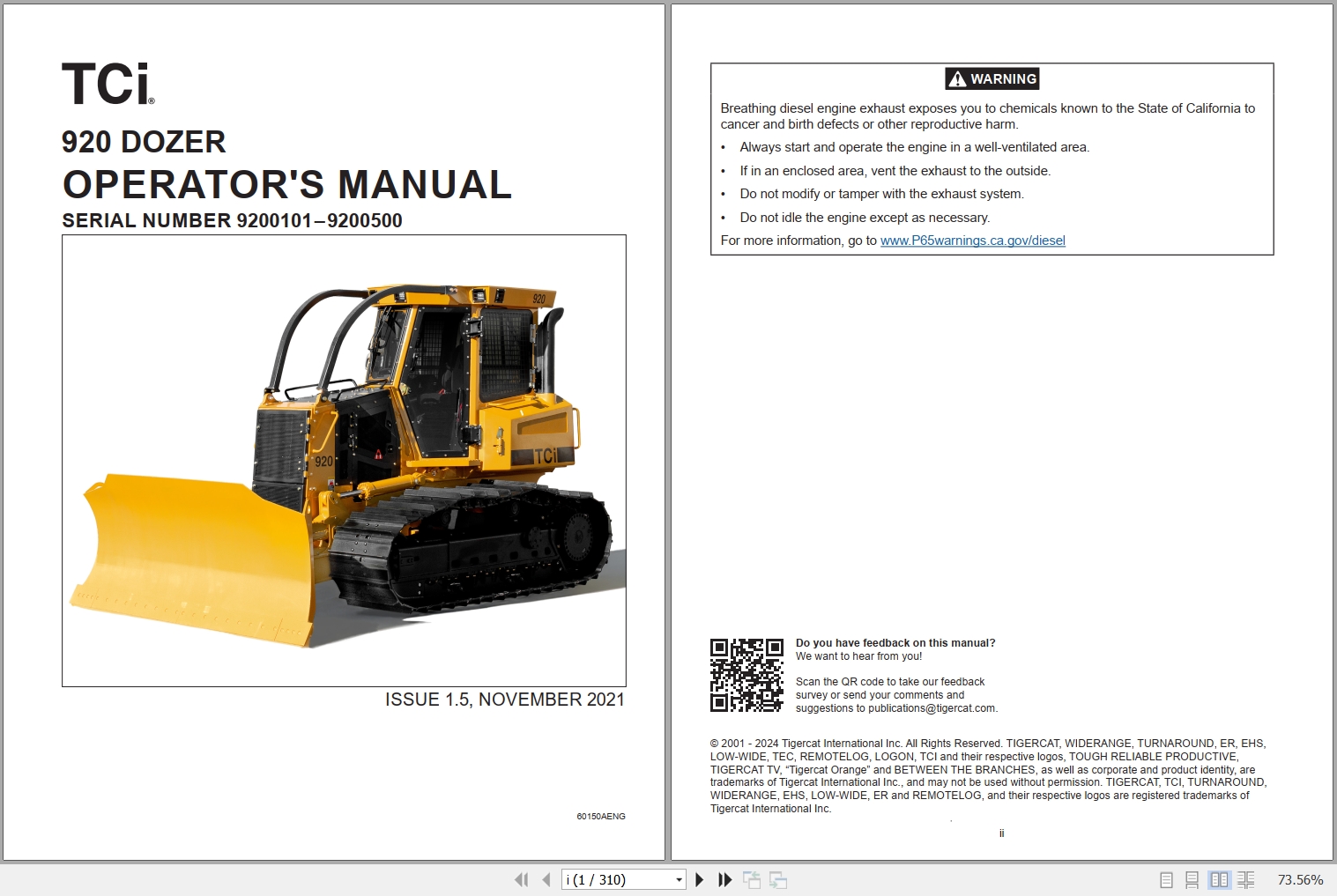
Task: Select the current zoom percentage value
Action: tap(1299, 879)
